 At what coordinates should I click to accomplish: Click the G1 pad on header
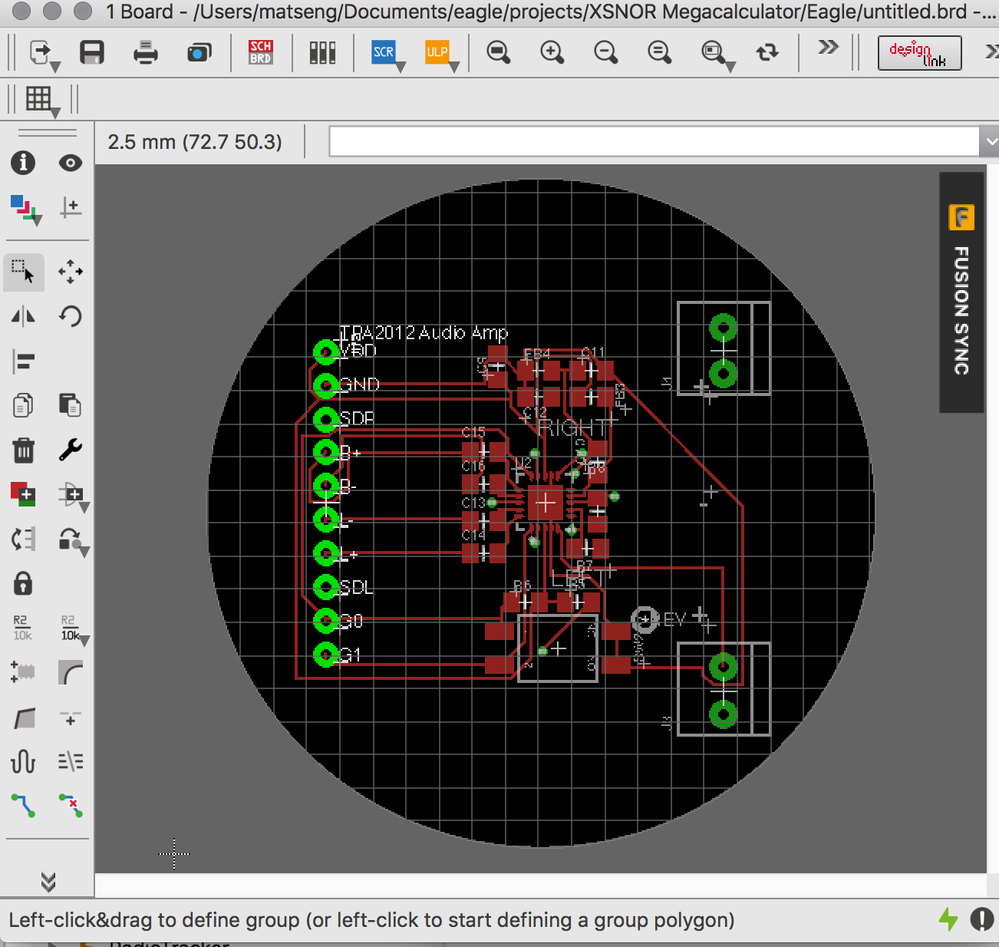(326, 654)
